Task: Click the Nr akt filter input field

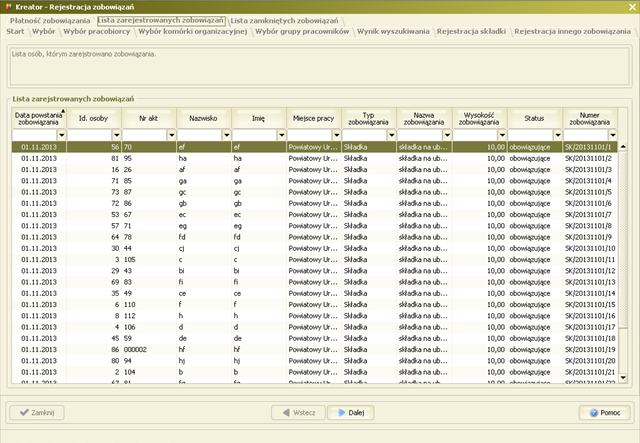Action: [x=145, y=135]
